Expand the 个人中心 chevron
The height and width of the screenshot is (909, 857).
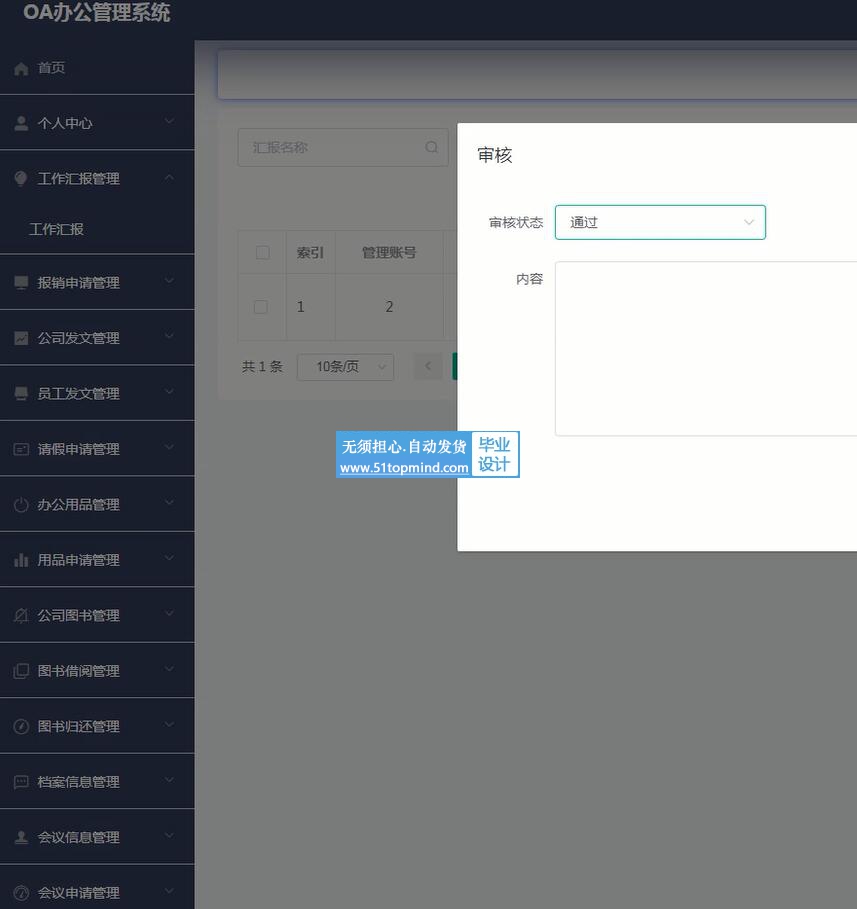point(169,121)
